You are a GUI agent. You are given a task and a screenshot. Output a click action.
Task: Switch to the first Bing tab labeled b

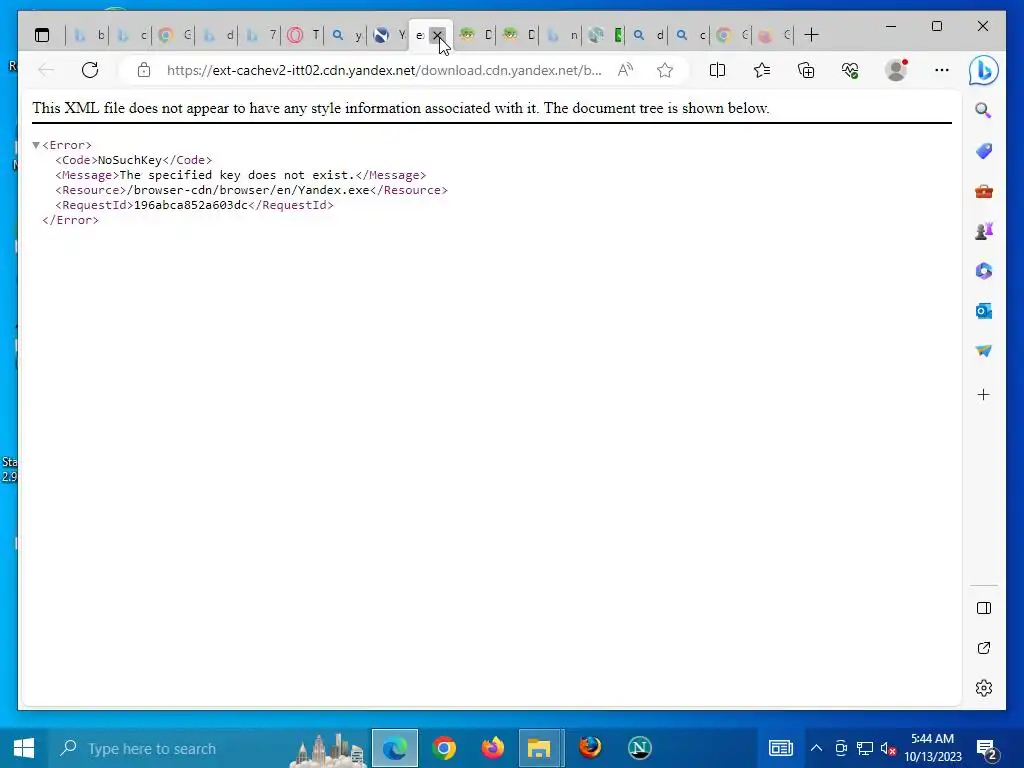tap(88, 35)
